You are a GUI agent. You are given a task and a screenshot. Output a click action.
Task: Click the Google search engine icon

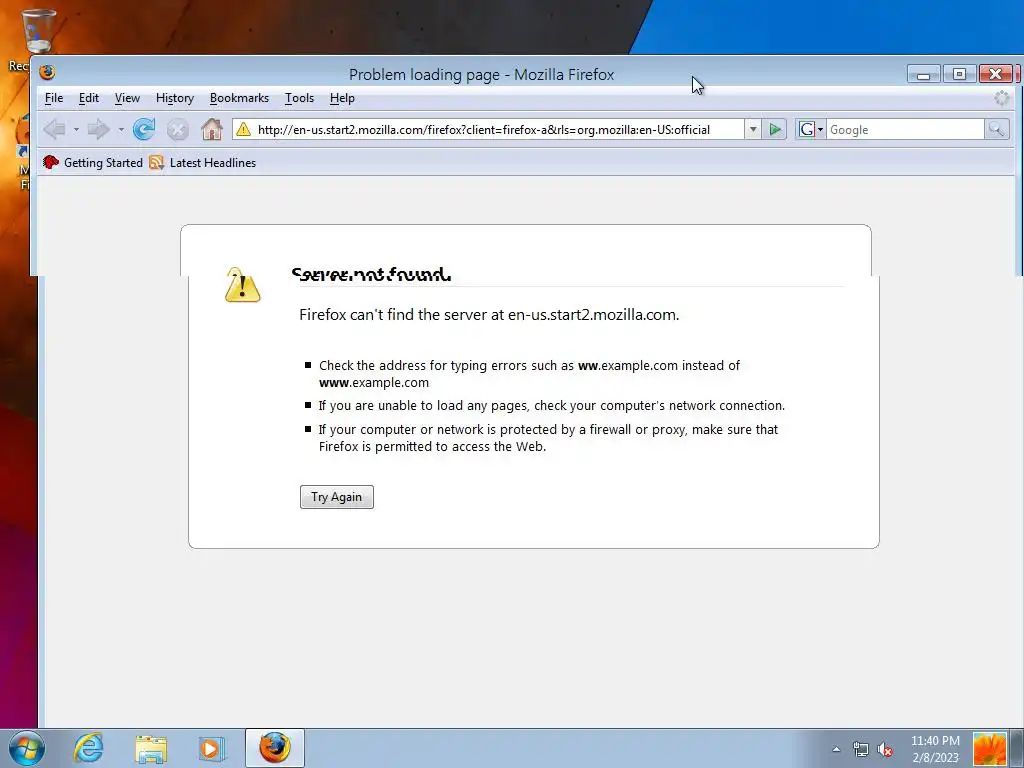(x=807, y=129)
